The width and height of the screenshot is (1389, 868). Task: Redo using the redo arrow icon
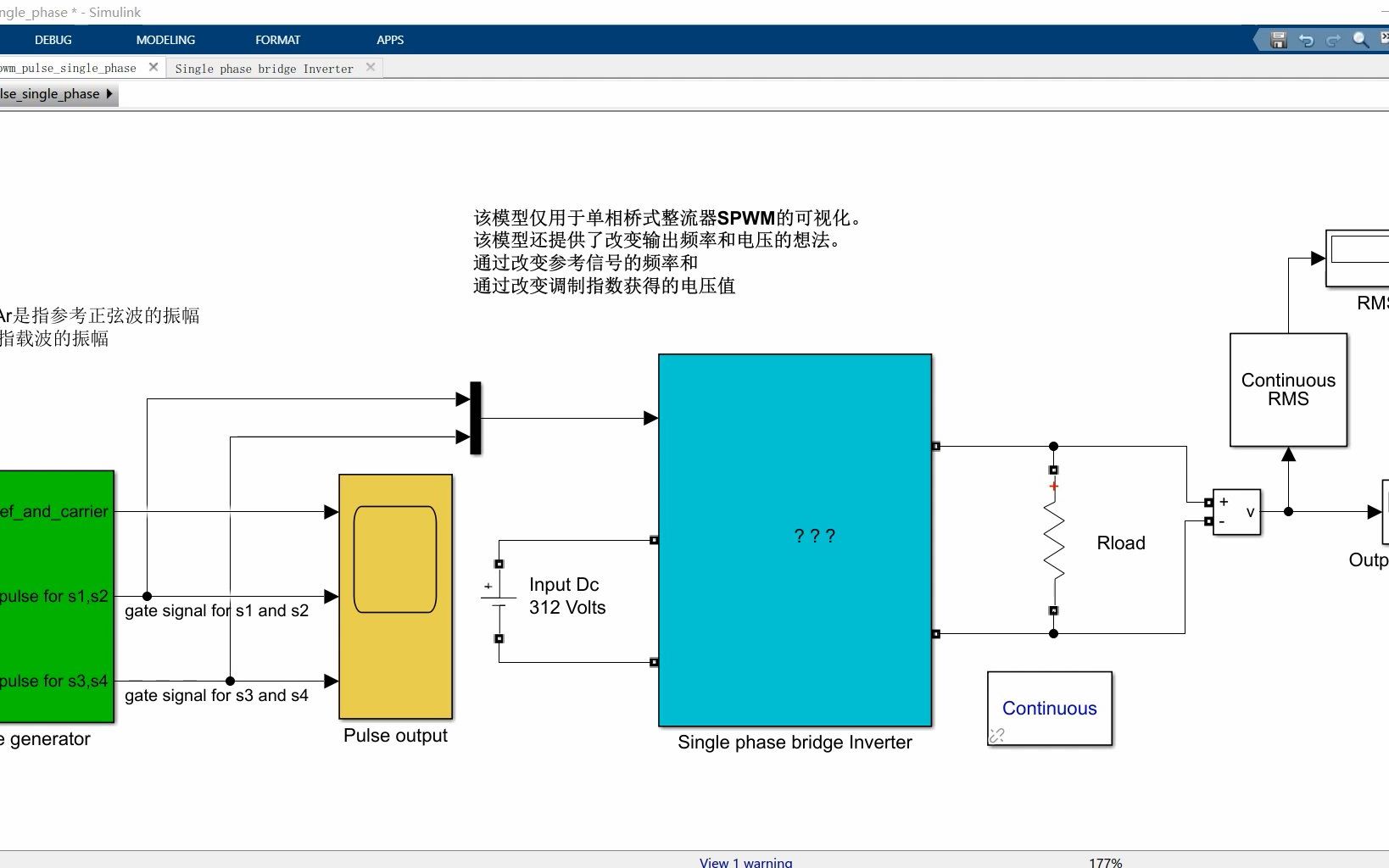coord(1333,40)
